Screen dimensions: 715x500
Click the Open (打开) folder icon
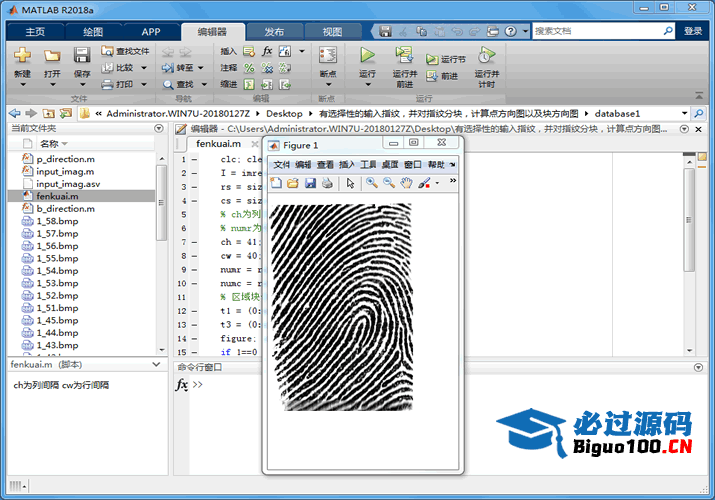pyautogui.click(x=52, y=56)
